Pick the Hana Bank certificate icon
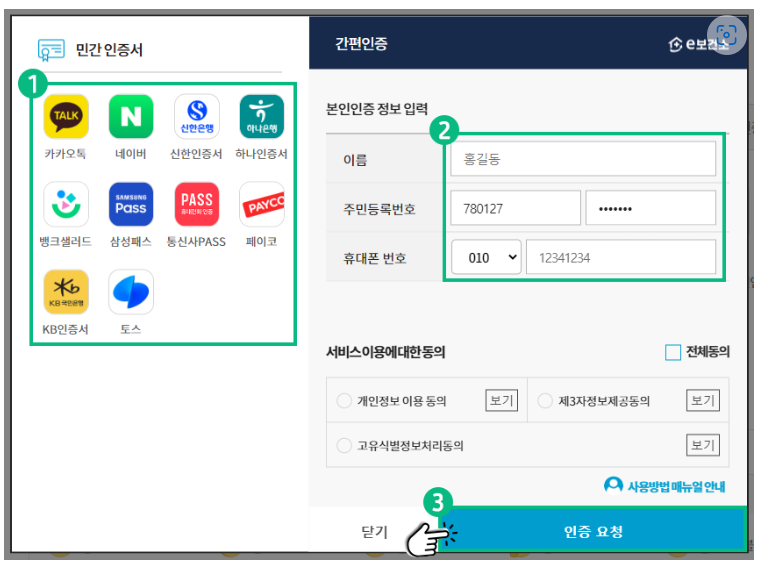 [261, 116]
